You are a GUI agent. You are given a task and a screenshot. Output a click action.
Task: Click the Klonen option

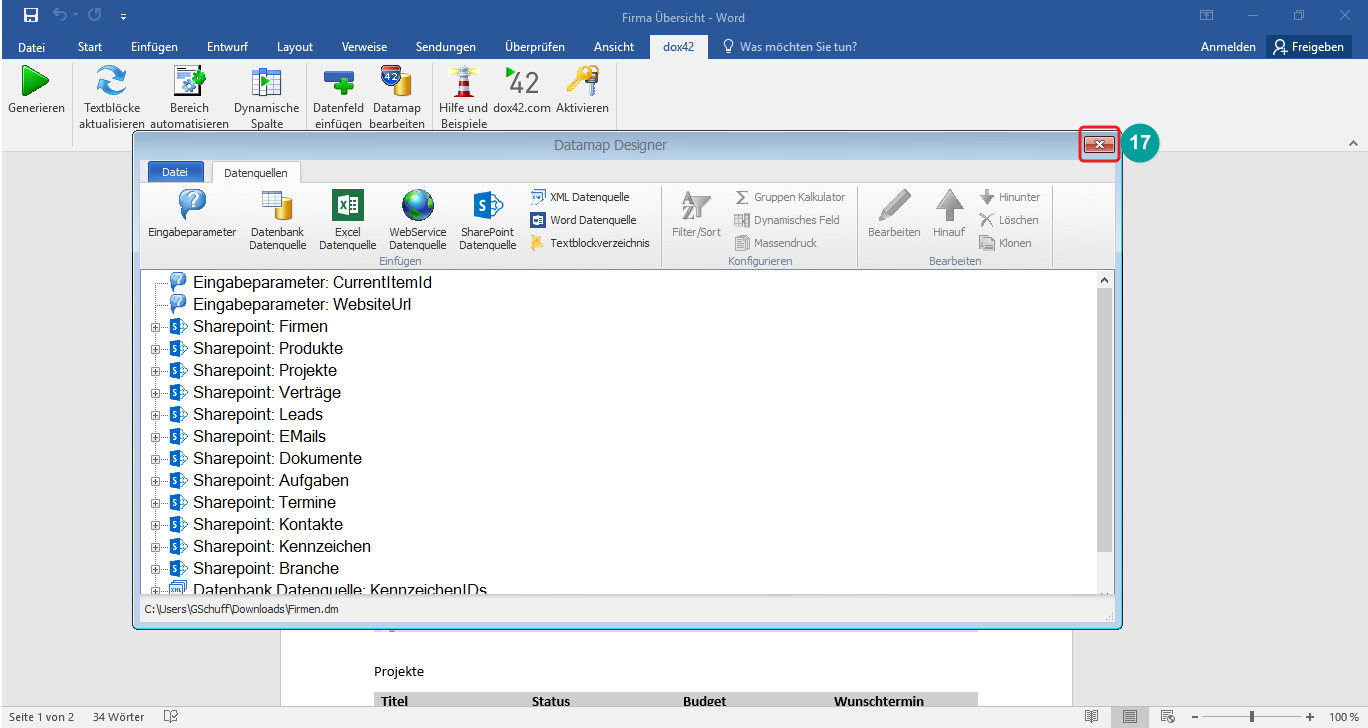pos(1005,243)
